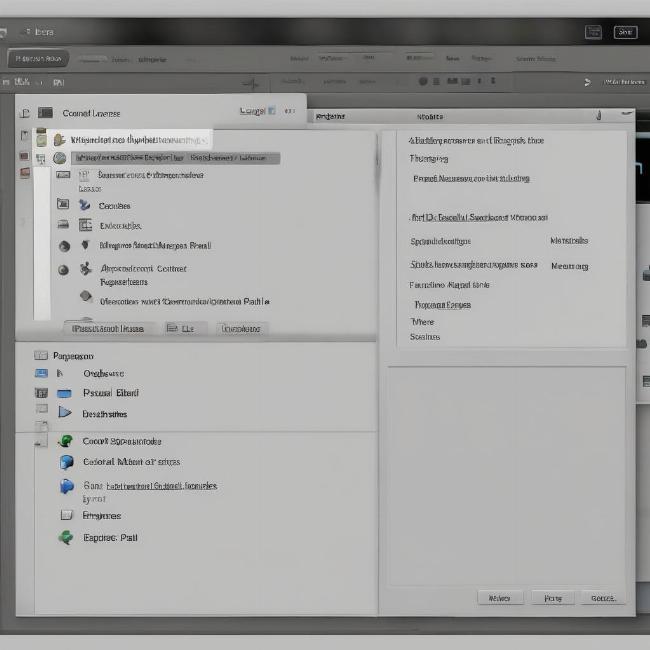Image resolution: width=650 pixels, height=650 pixels.
Task: Click the Stor button in the title bar
Action: click(625, 32)
